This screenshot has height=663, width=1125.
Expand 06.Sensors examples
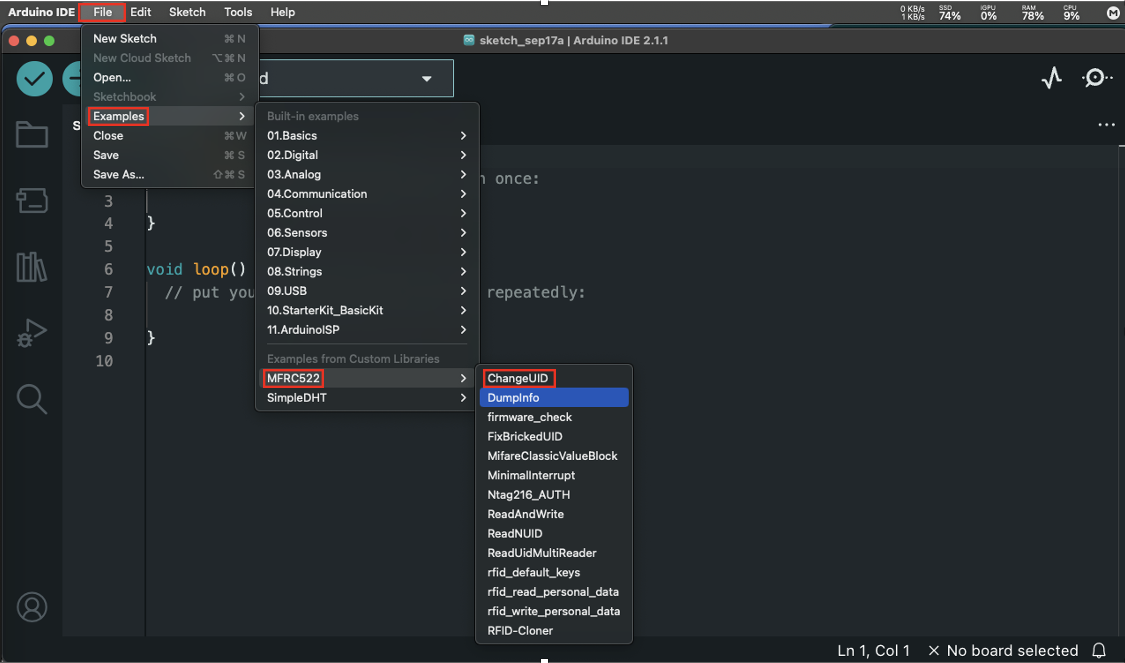(367, 232)
